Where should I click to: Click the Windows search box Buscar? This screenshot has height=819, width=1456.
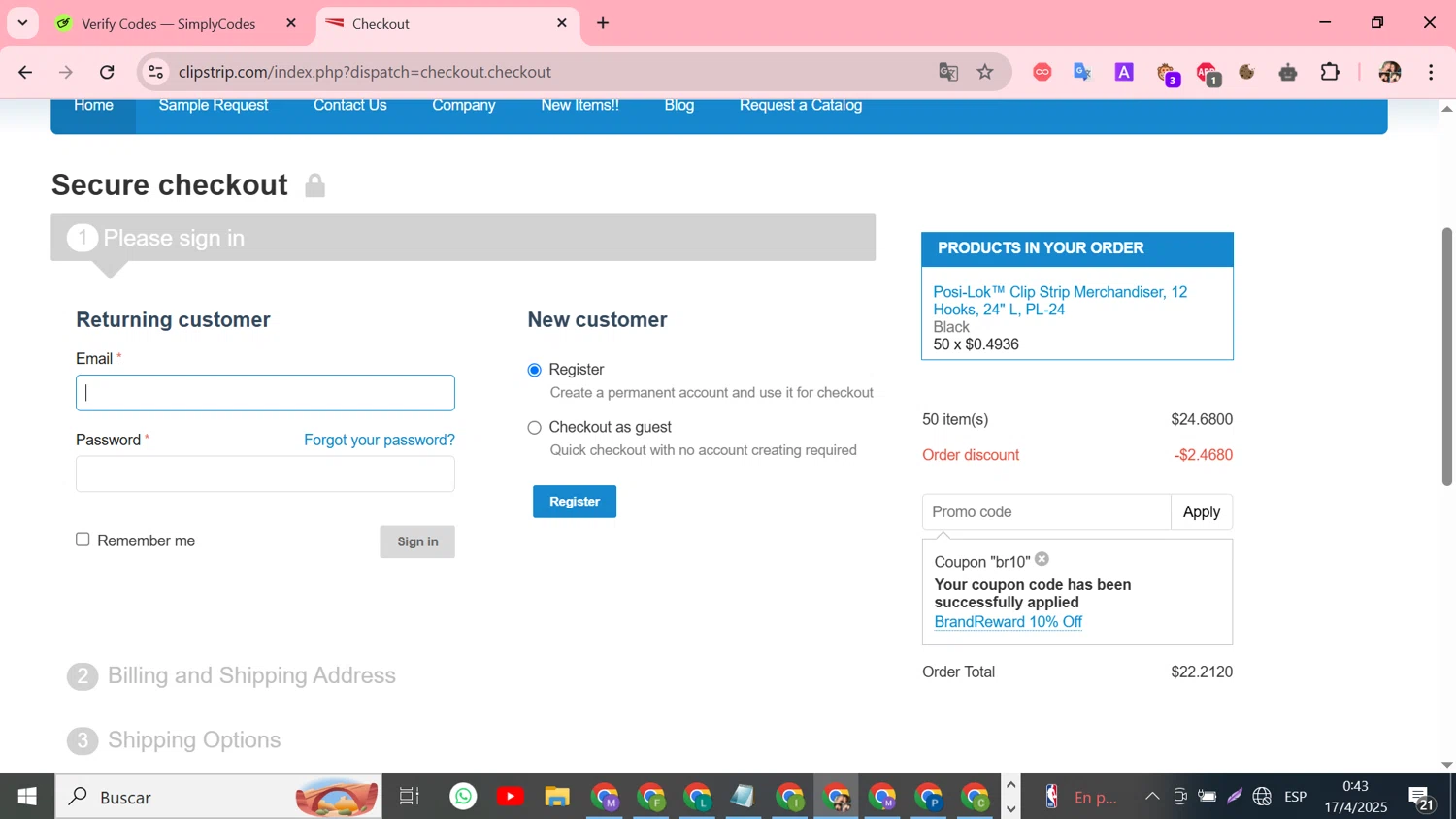pyautogui.click(x=218, y=797)
